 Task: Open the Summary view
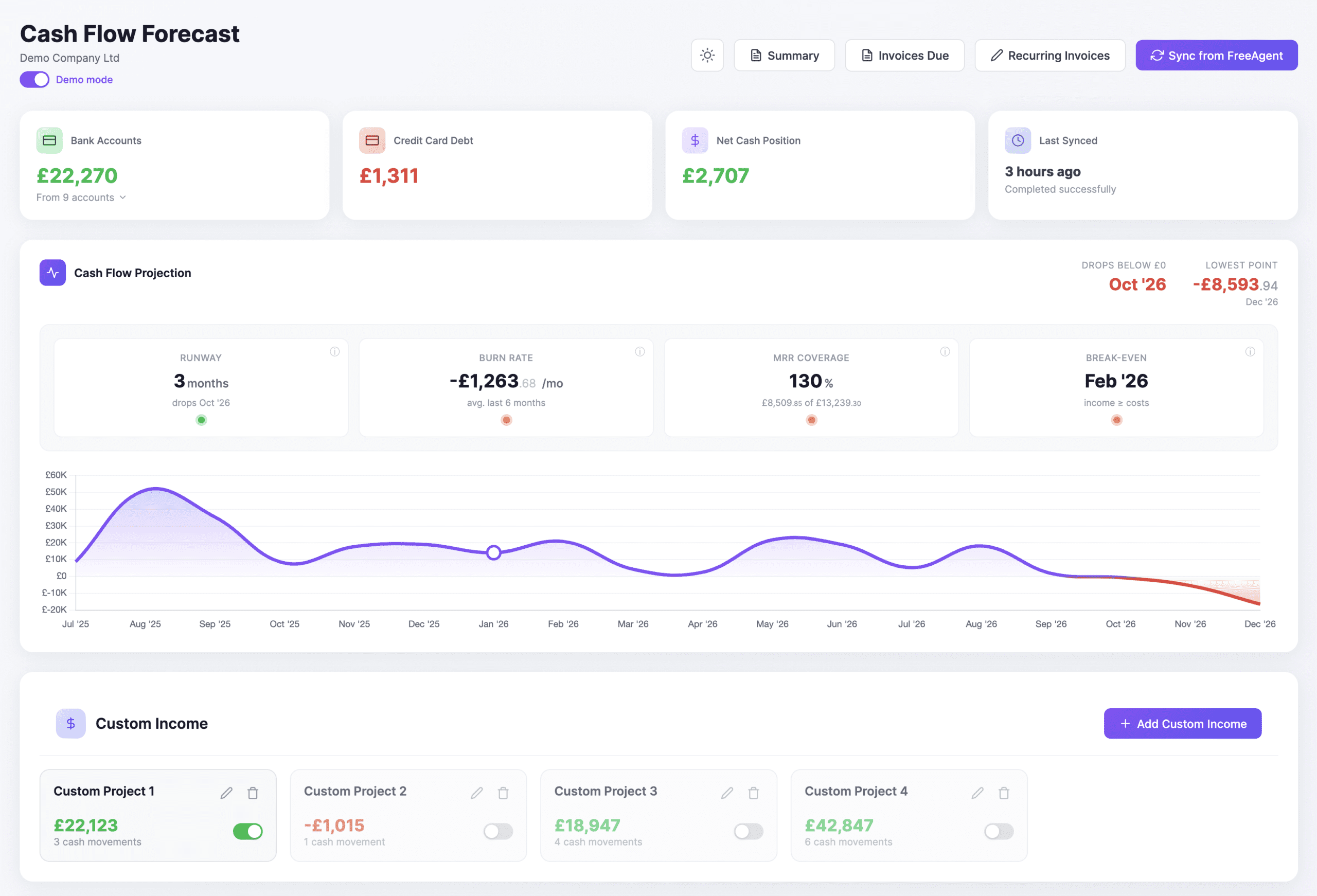point(784,56)
